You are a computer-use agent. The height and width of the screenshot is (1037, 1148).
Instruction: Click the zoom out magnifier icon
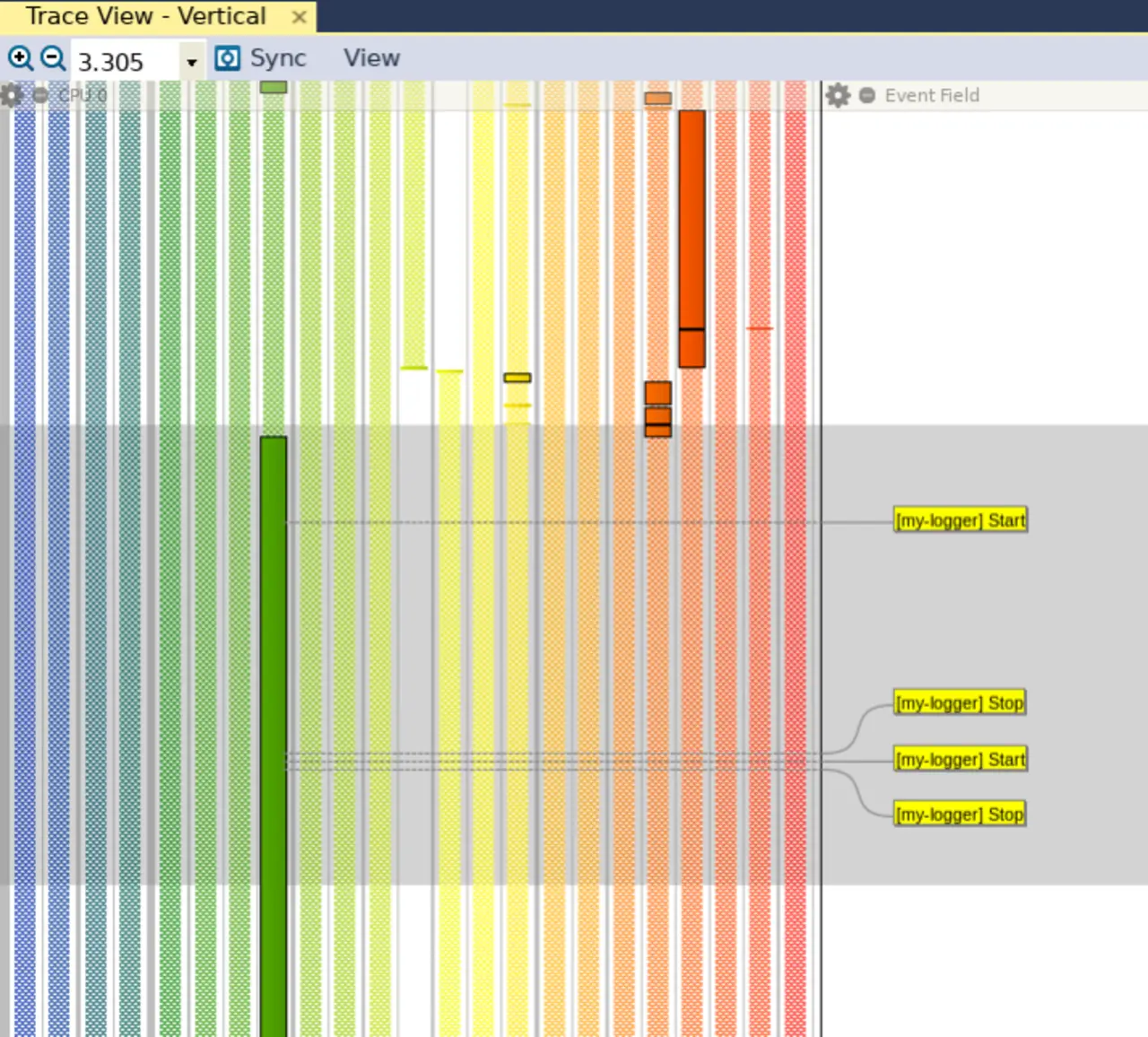pyautogui.click(x=53, y=59)
